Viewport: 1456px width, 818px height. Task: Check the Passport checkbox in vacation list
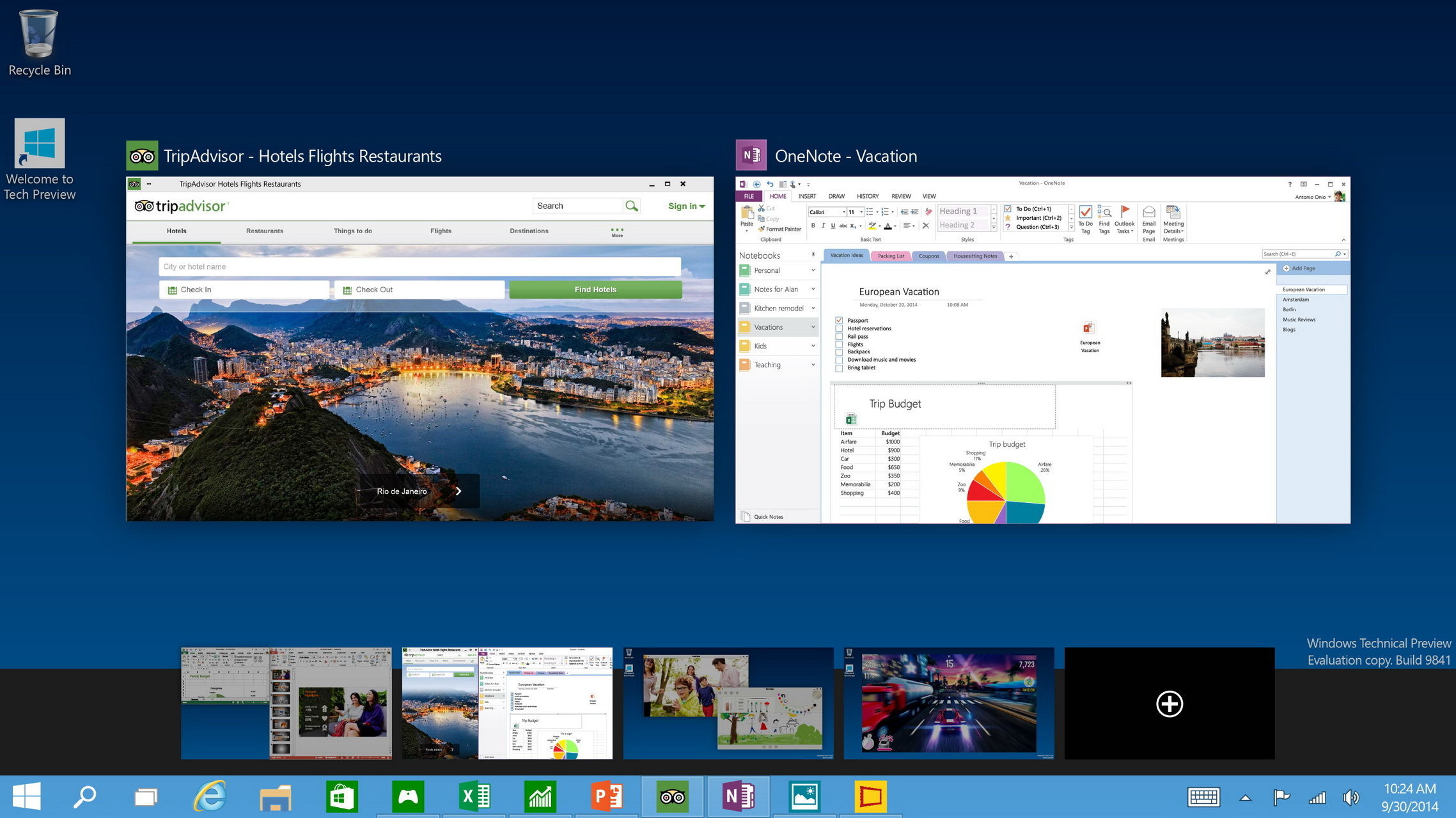pyautogui.click(x=838, y=320)
